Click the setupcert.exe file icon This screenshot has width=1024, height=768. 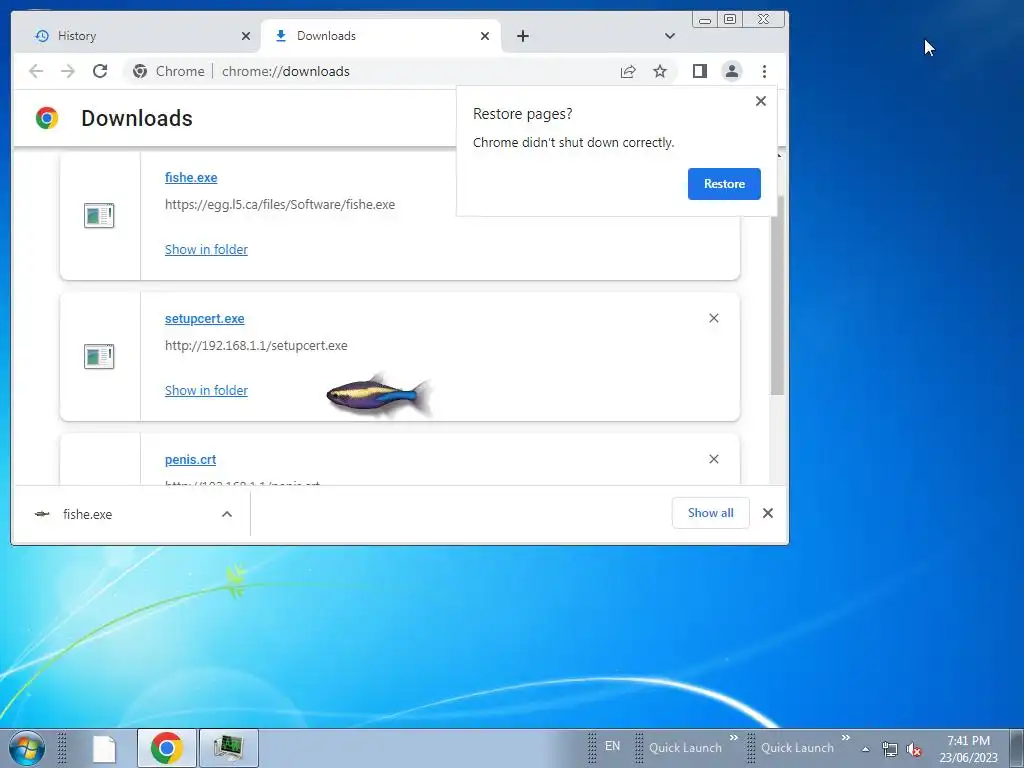pyautogui.click(x=99, y=357)
